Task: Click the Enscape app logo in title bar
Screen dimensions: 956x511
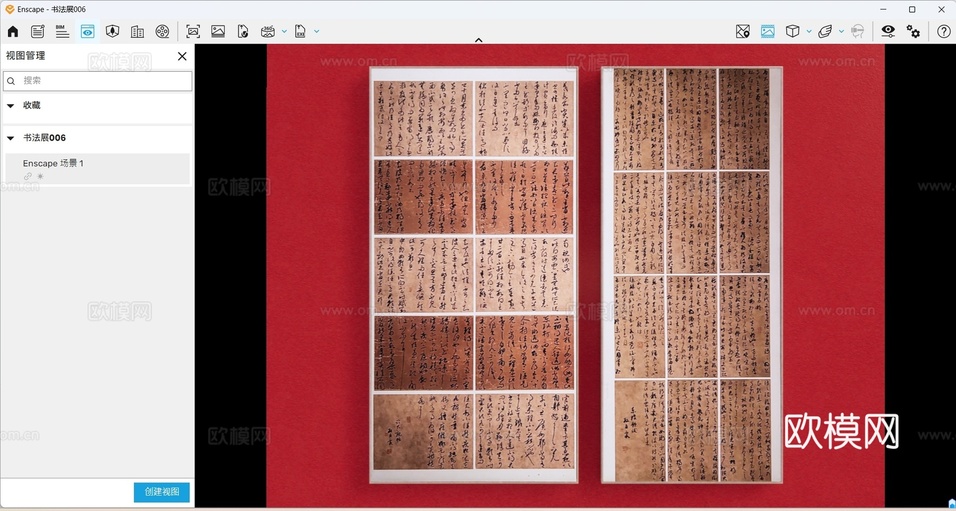Action: pyautogui.click(x=9, y=9)
